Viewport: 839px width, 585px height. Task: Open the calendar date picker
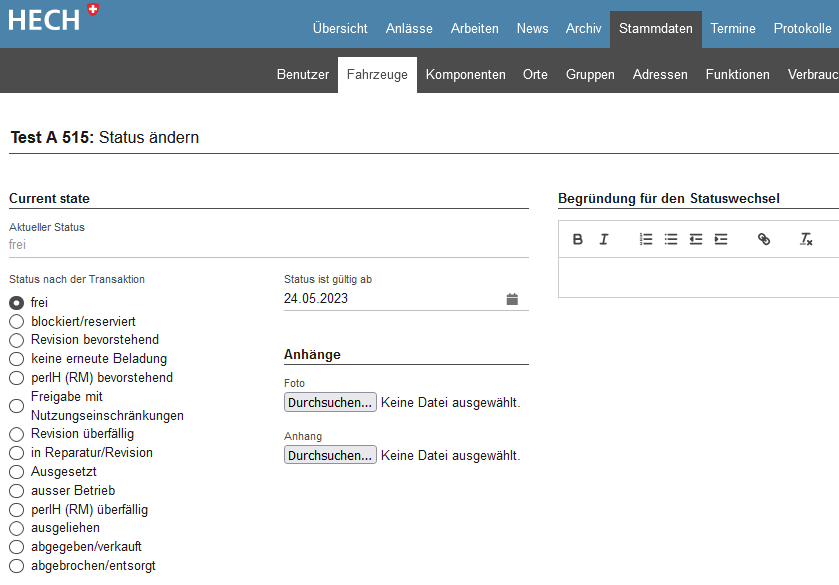click(512, 299)
